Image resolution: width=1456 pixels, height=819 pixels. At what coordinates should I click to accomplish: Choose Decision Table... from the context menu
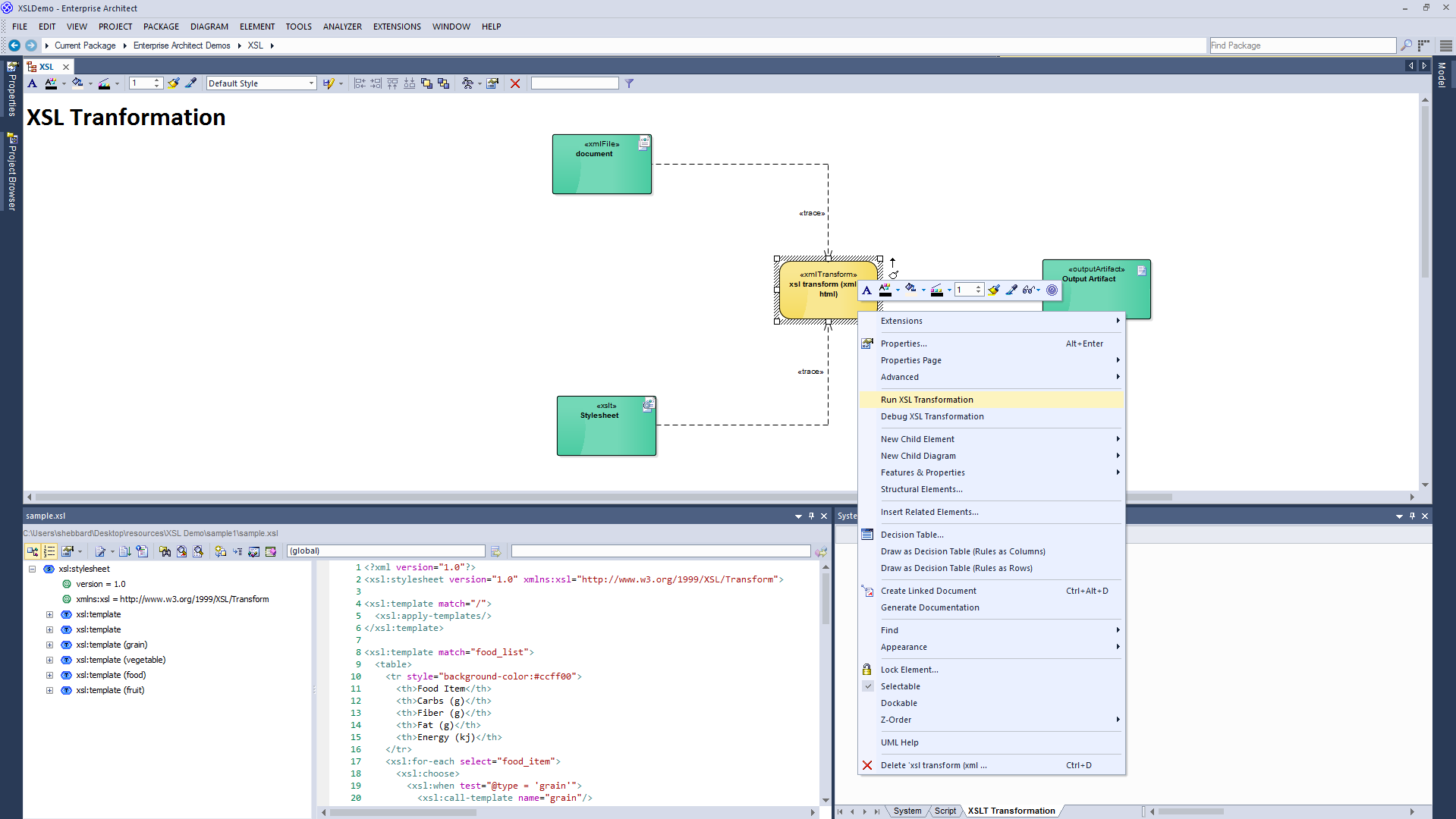pyautogui.click(x=991, y=535)
